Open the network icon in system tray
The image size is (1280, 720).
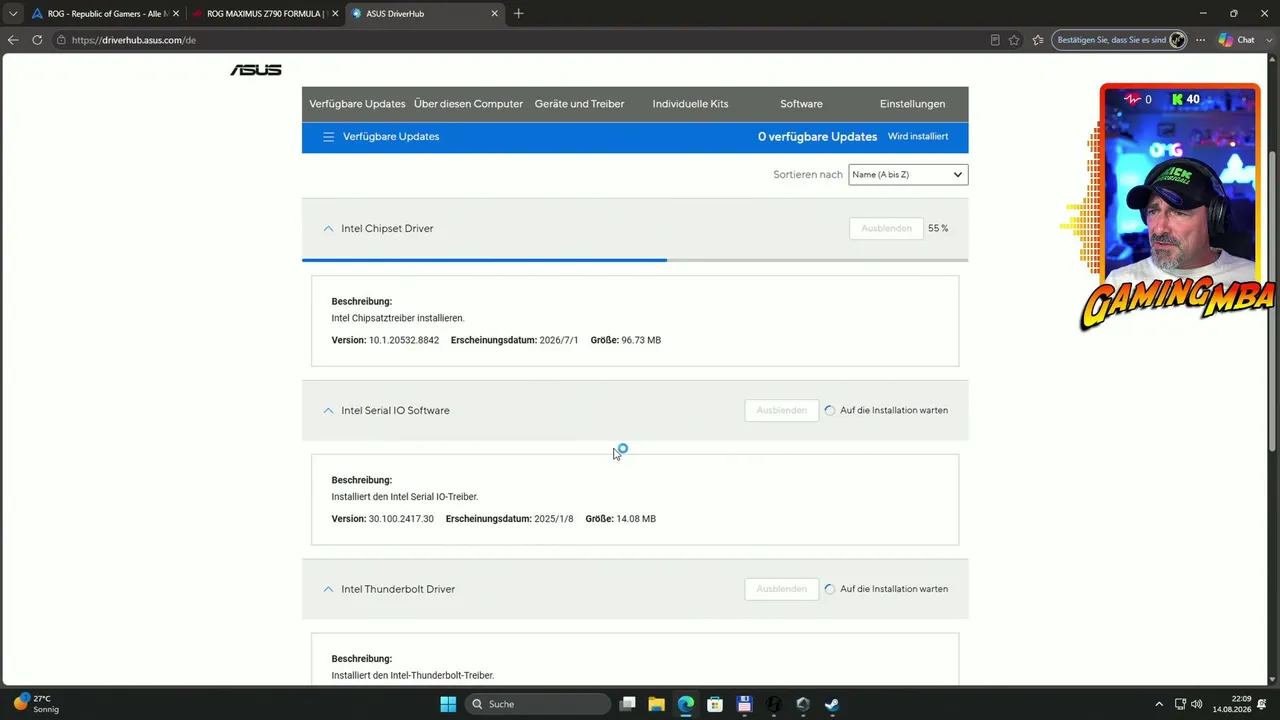[x=1180, y=704]
